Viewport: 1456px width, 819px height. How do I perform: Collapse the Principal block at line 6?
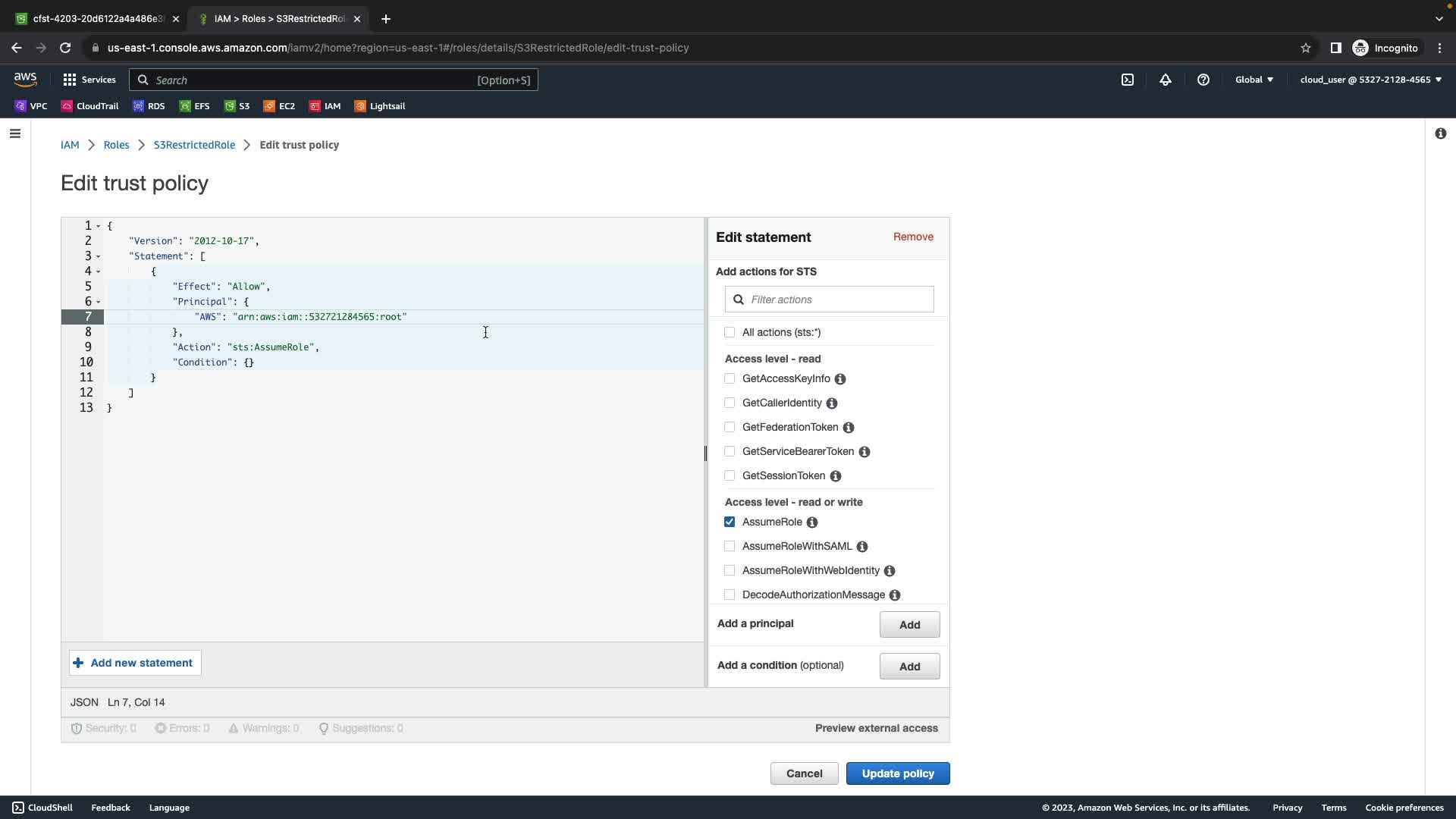click(x=99, y=302)
